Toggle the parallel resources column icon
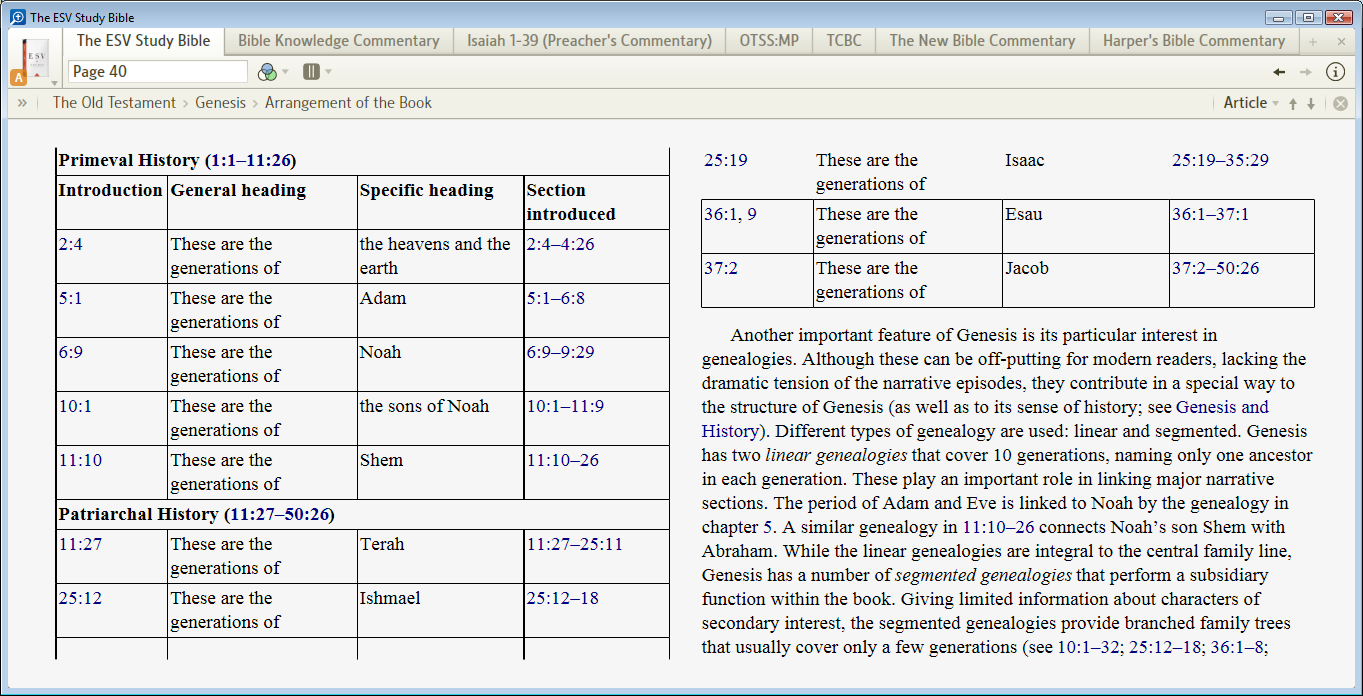Screen dimensions: 1363x696 311,71
